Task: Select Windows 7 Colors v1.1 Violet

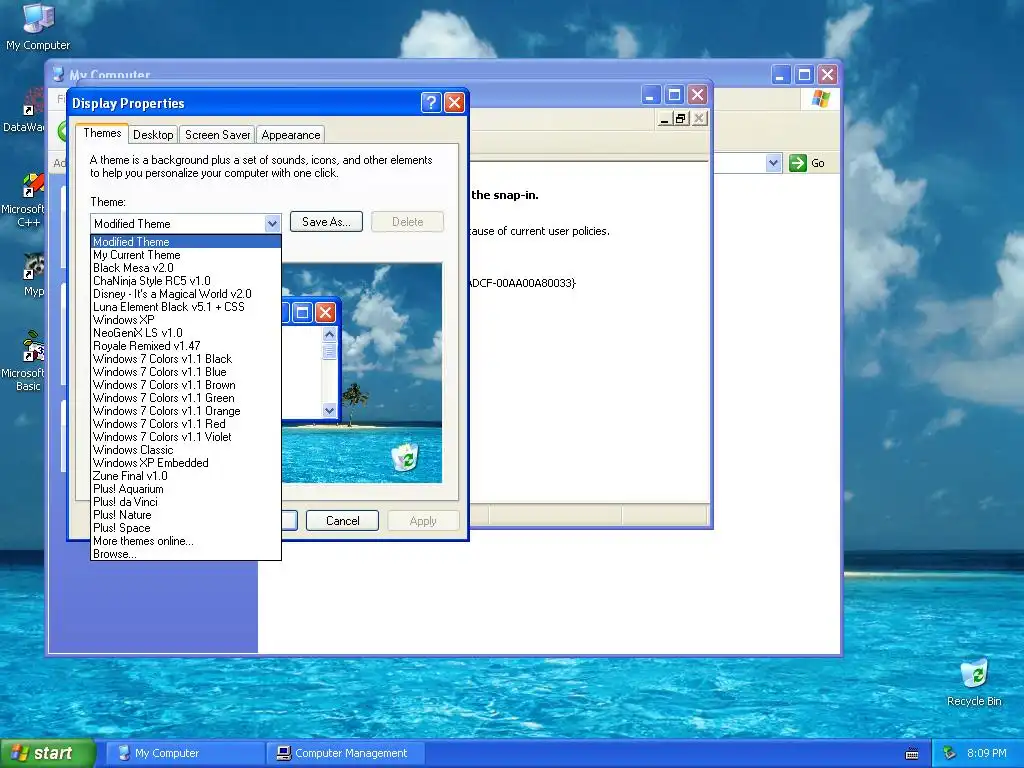Action: point(185,437)
